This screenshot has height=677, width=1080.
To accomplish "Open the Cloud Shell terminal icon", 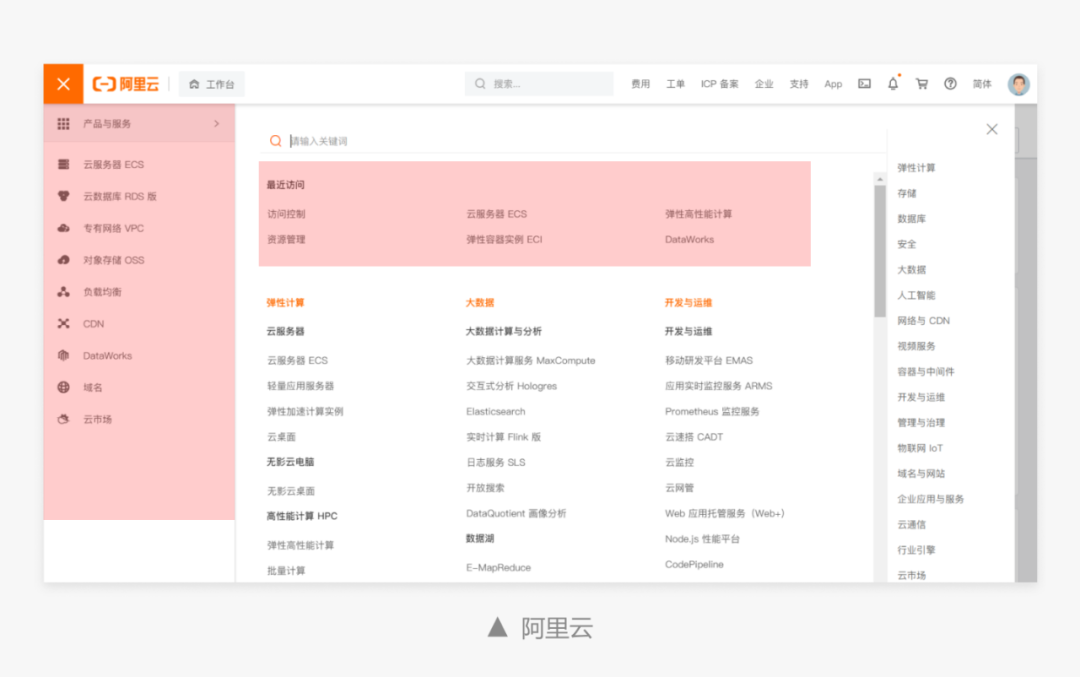I will (864, 84).
